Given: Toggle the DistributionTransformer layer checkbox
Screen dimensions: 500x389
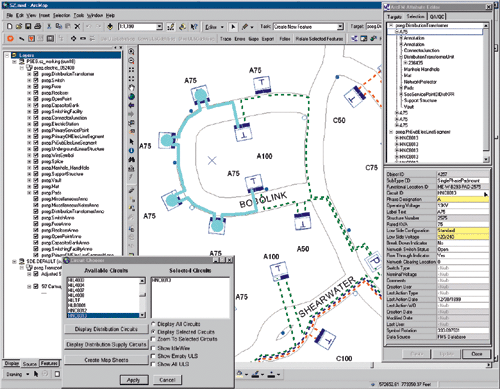Looking at the screenshot, I should point(36,74).
